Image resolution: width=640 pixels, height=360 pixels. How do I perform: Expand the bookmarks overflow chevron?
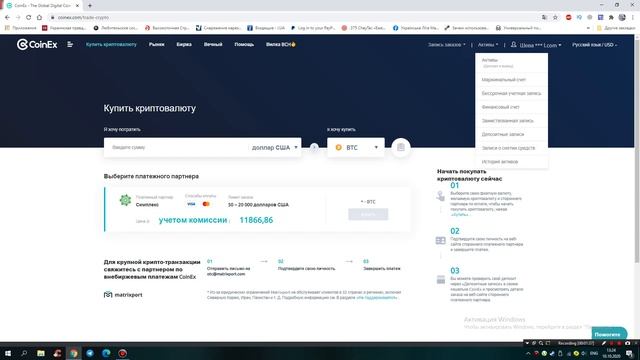[x=588, y=28]
